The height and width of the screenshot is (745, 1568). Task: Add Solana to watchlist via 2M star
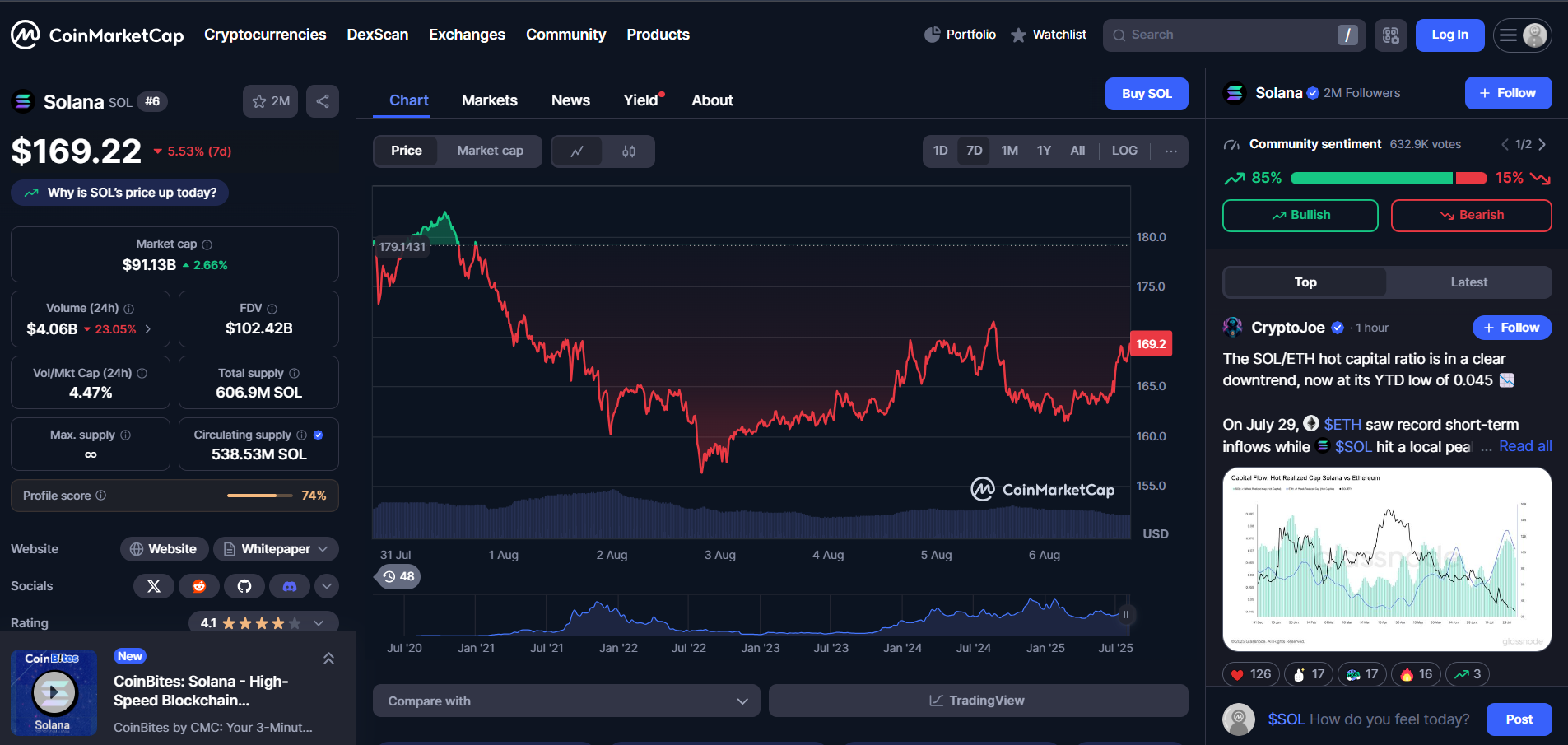270,101
